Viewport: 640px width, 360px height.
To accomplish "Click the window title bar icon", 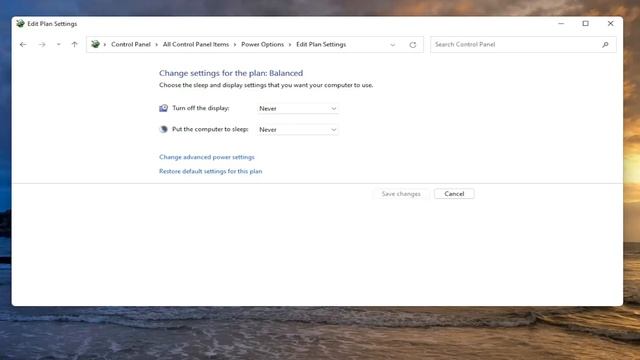I will click(x=20, y=24).
